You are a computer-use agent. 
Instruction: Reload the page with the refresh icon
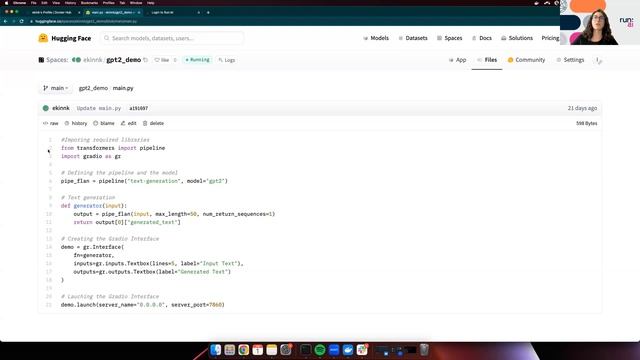(22, 21)
